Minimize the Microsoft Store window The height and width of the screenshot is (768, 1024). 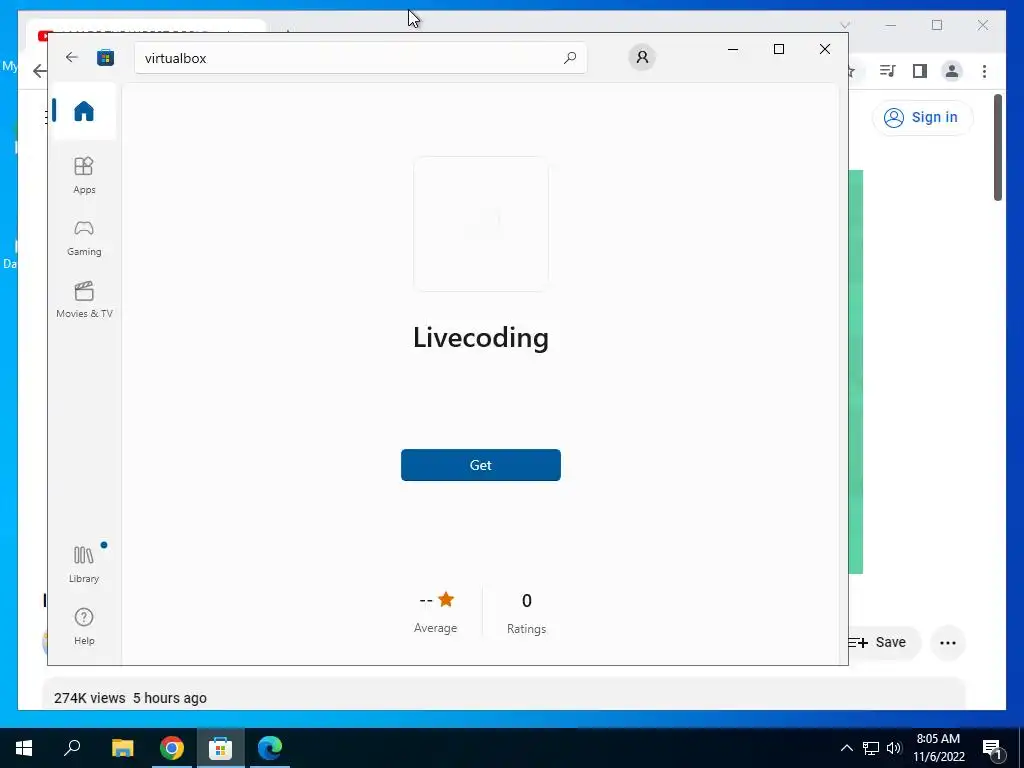[733, 49]
